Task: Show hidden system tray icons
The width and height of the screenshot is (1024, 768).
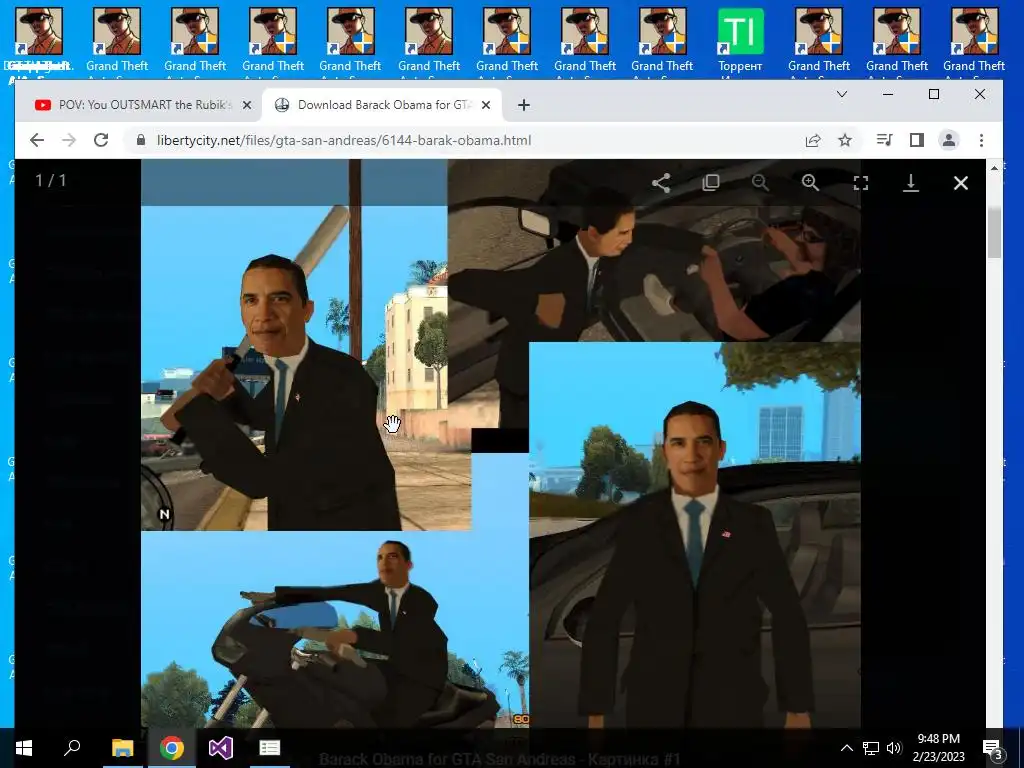Action: [x=846, y=748]
